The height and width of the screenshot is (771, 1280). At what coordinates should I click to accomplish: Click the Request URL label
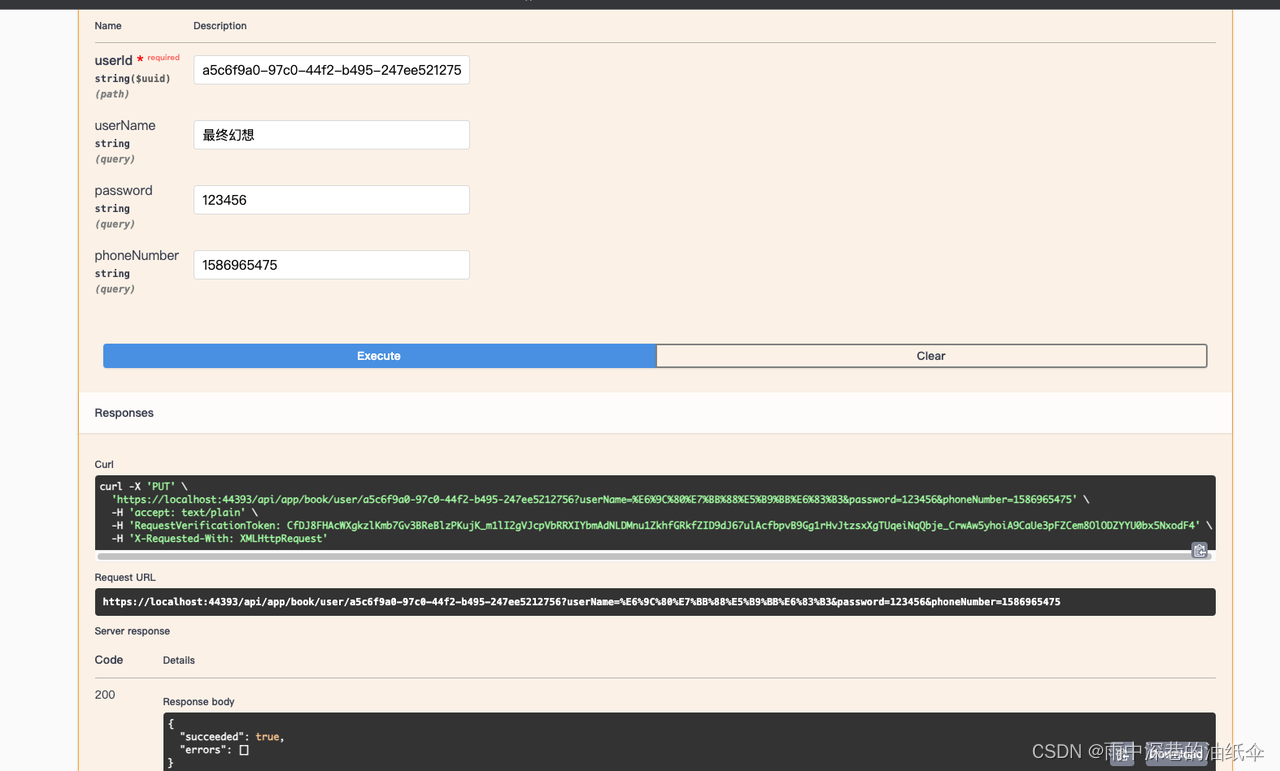(125, 577)
